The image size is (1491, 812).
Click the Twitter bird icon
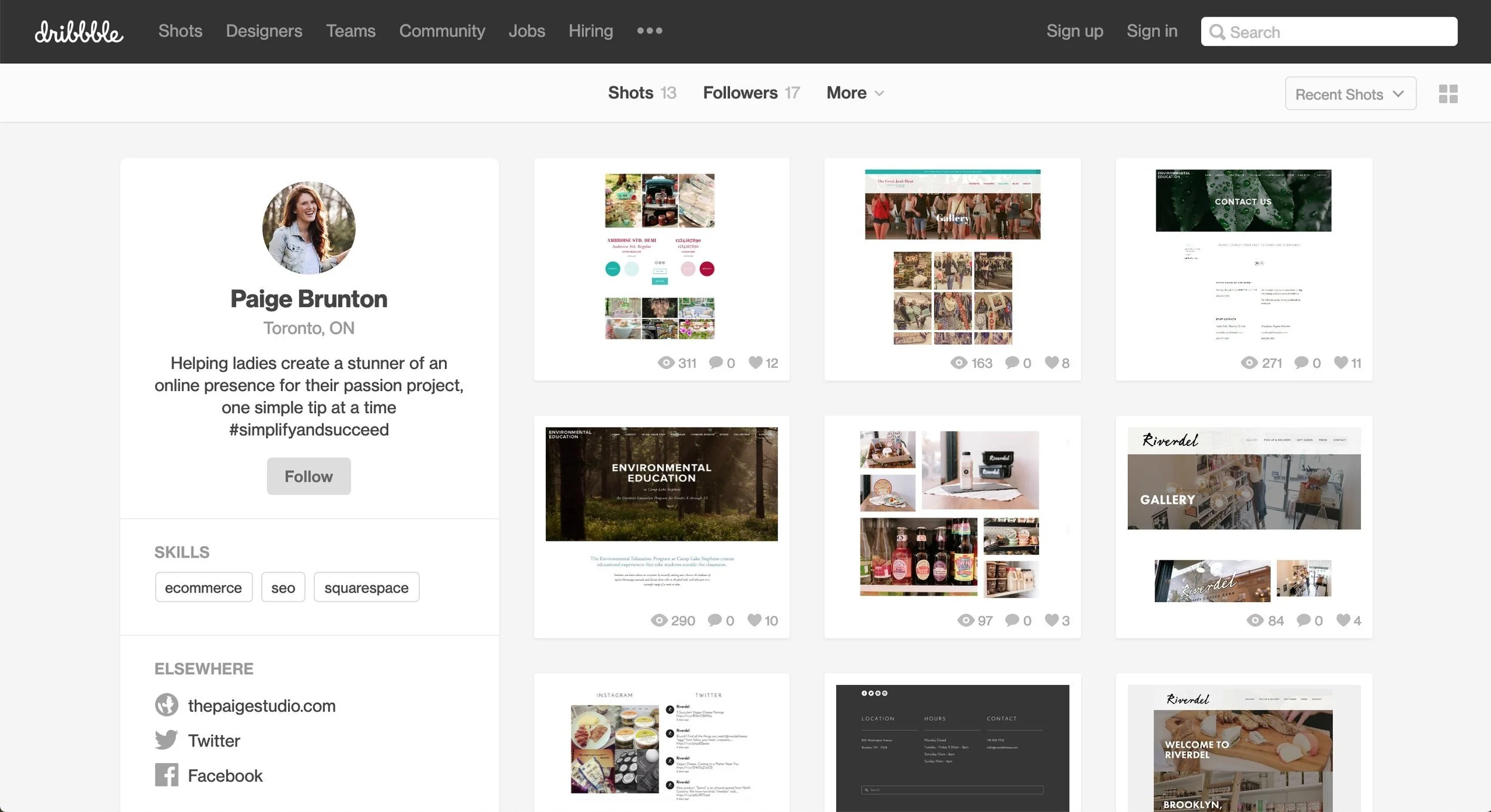click(x=166, y=740)
